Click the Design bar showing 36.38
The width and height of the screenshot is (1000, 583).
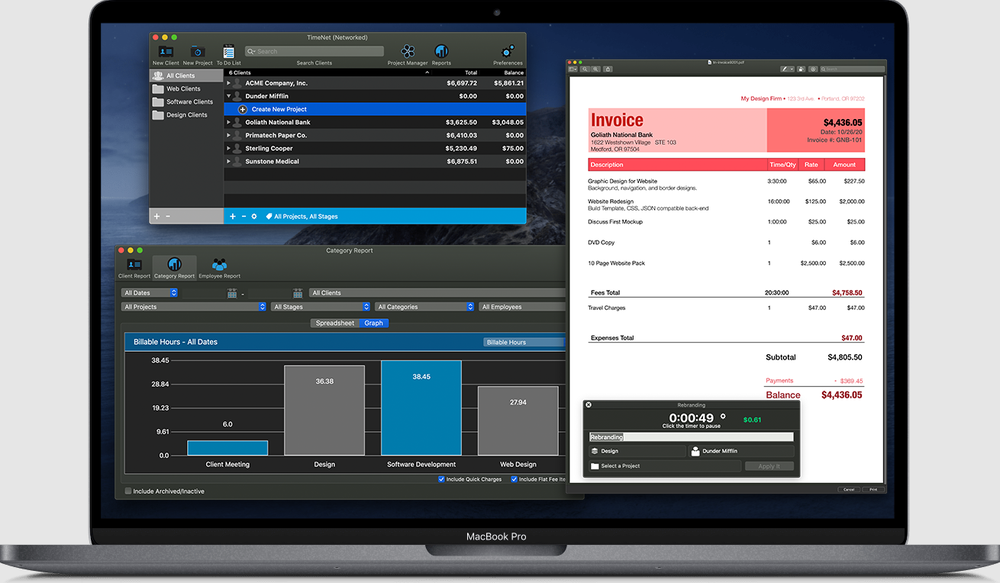pyautogui.click(x=324, y=411)
